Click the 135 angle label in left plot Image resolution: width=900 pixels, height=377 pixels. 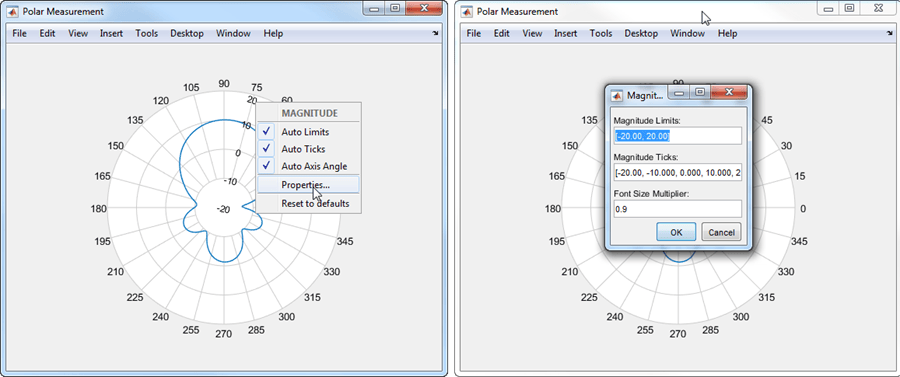[x=135, y=120]
